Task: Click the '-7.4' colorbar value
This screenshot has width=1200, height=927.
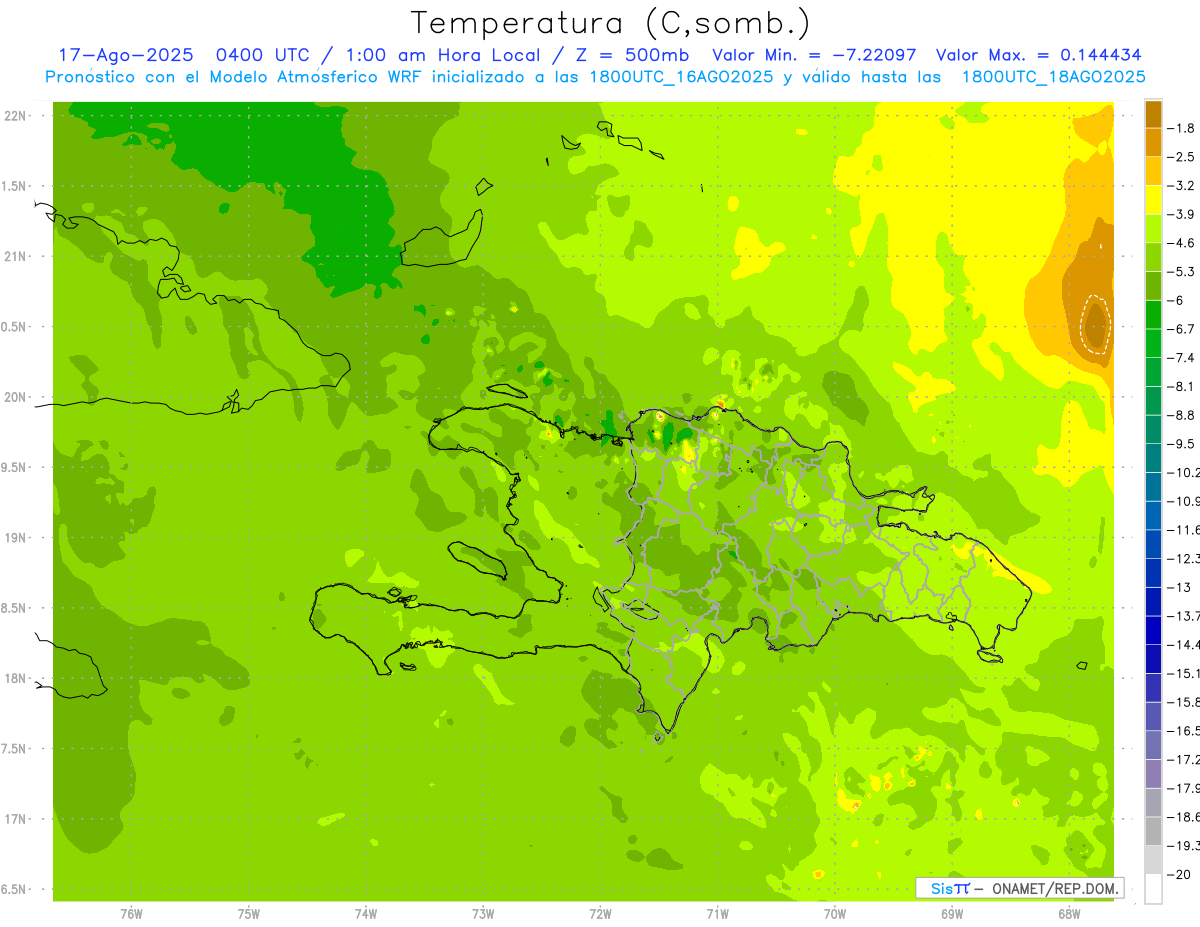Action: coord(1182,357)
